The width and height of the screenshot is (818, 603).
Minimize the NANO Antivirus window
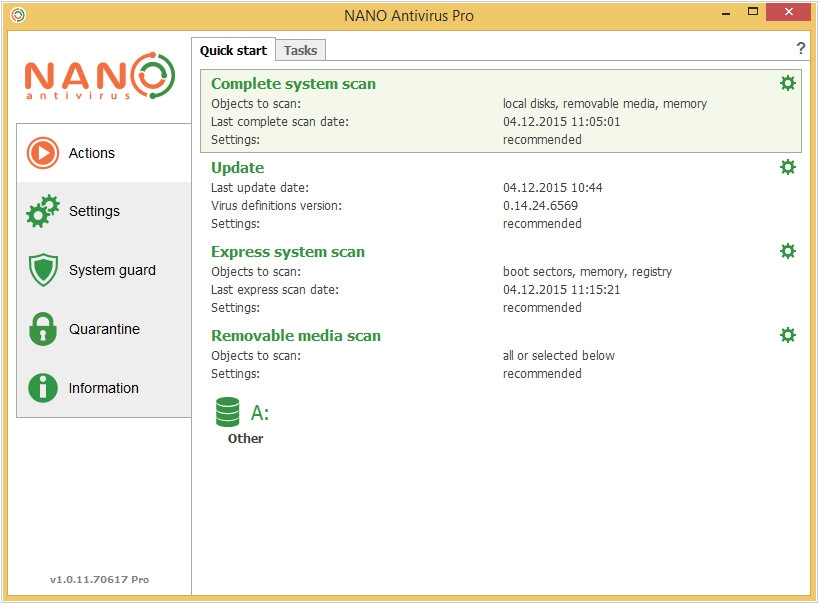[726, 13]
